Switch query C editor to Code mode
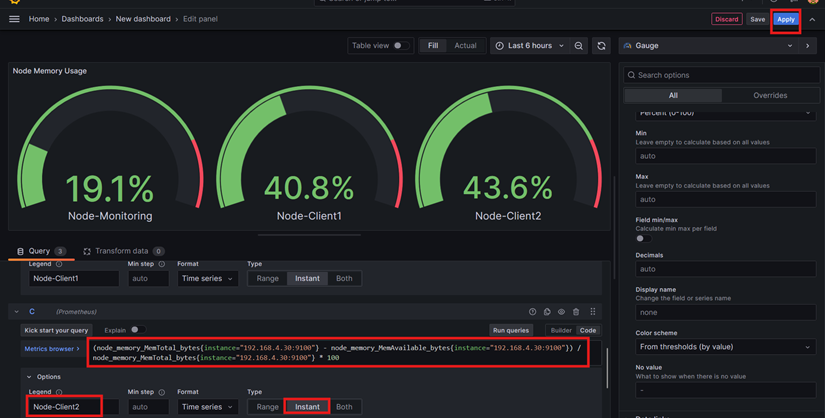 (x=588, y=330)
